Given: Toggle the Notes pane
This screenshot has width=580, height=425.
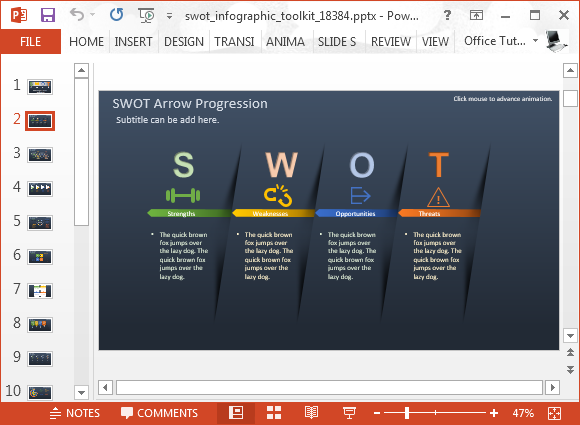Looking at the screenshot, I should [x=74, y=413].
